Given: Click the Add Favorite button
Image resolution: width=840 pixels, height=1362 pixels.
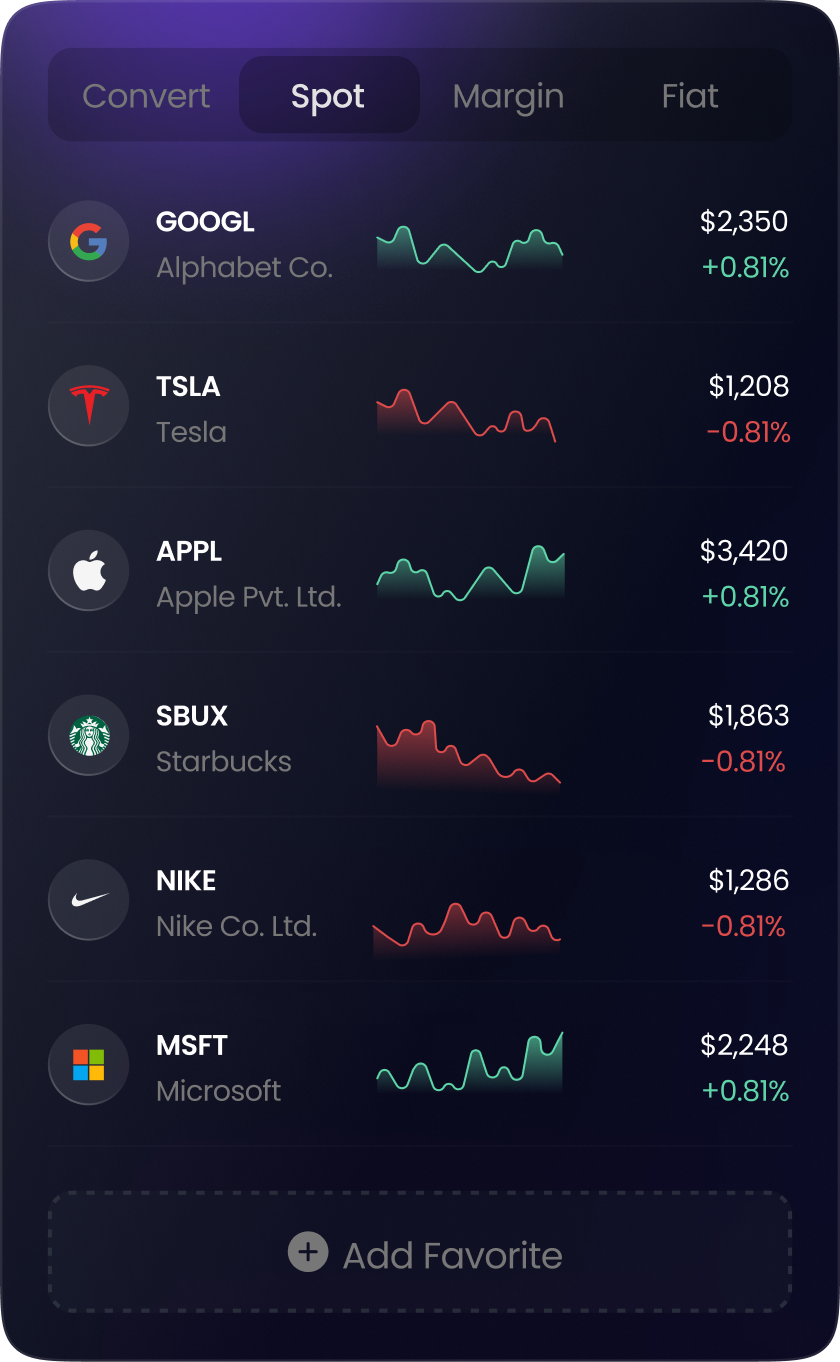Looking at the screenshot, I should [420, 1252].
